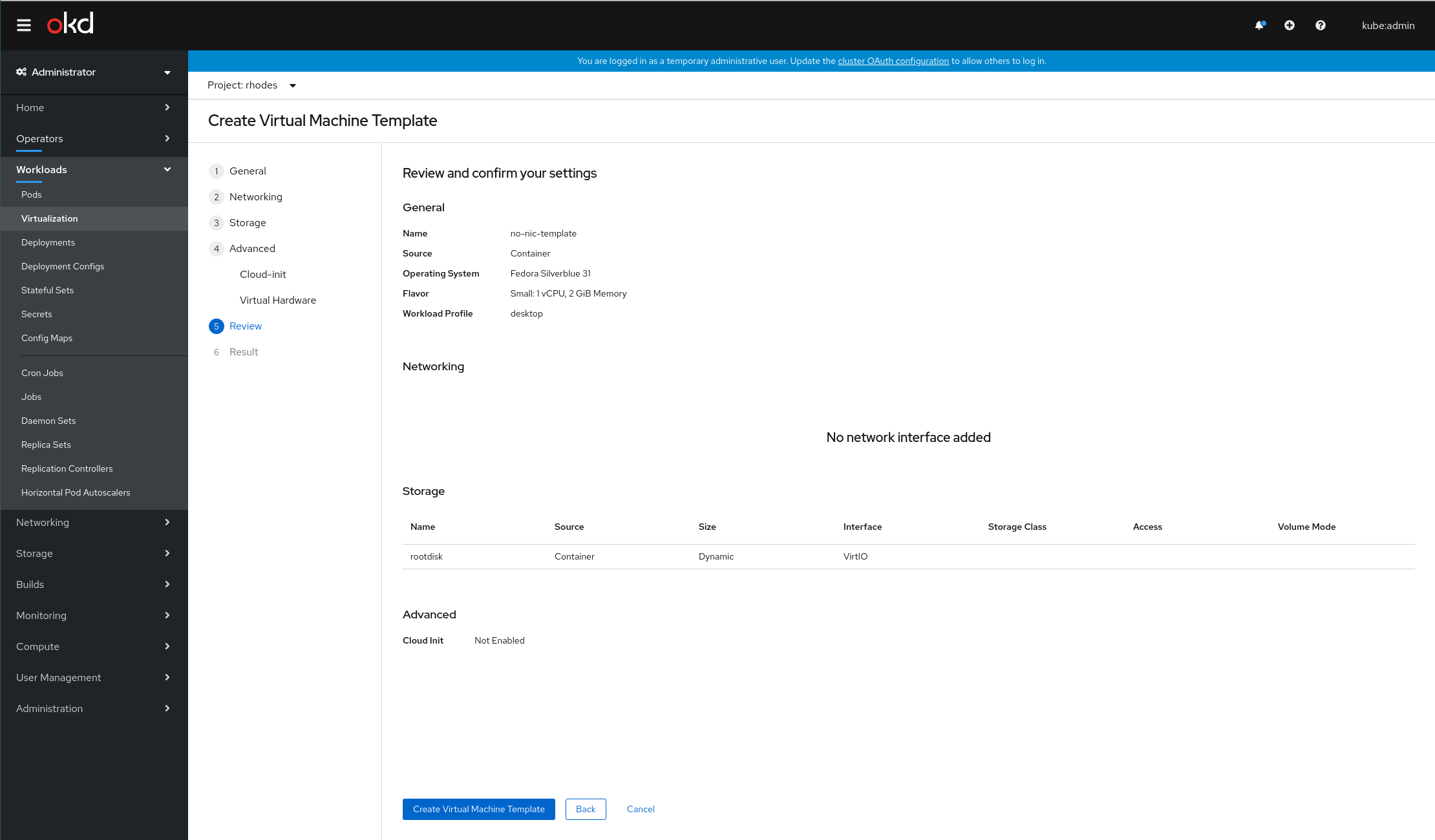Open the hamburger navigation menu
This screenshot has width=1435, height=840.
tap(24, 25)
